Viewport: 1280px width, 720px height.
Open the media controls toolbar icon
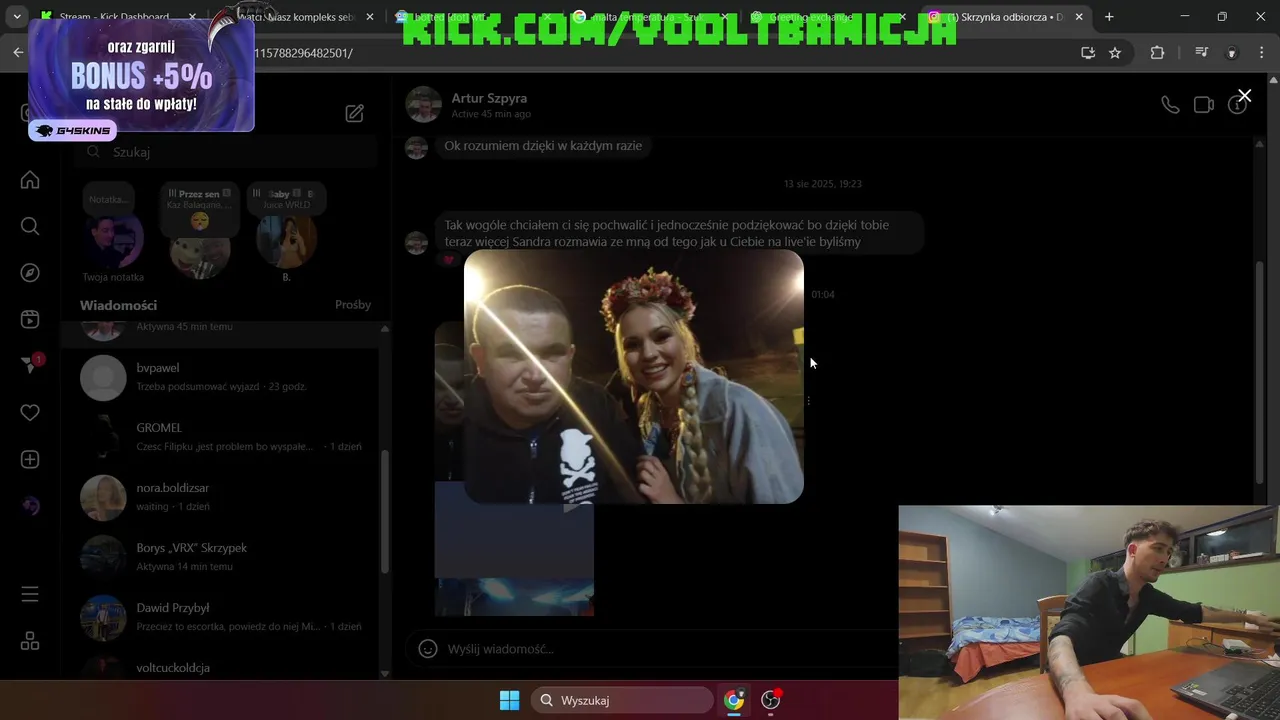point(1202,53)
